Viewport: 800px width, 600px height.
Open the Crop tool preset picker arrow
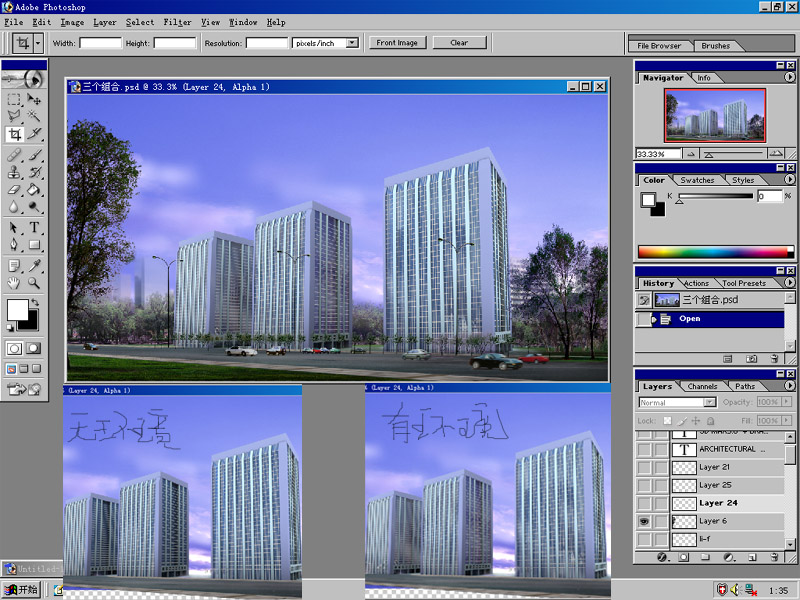point(38,43)
